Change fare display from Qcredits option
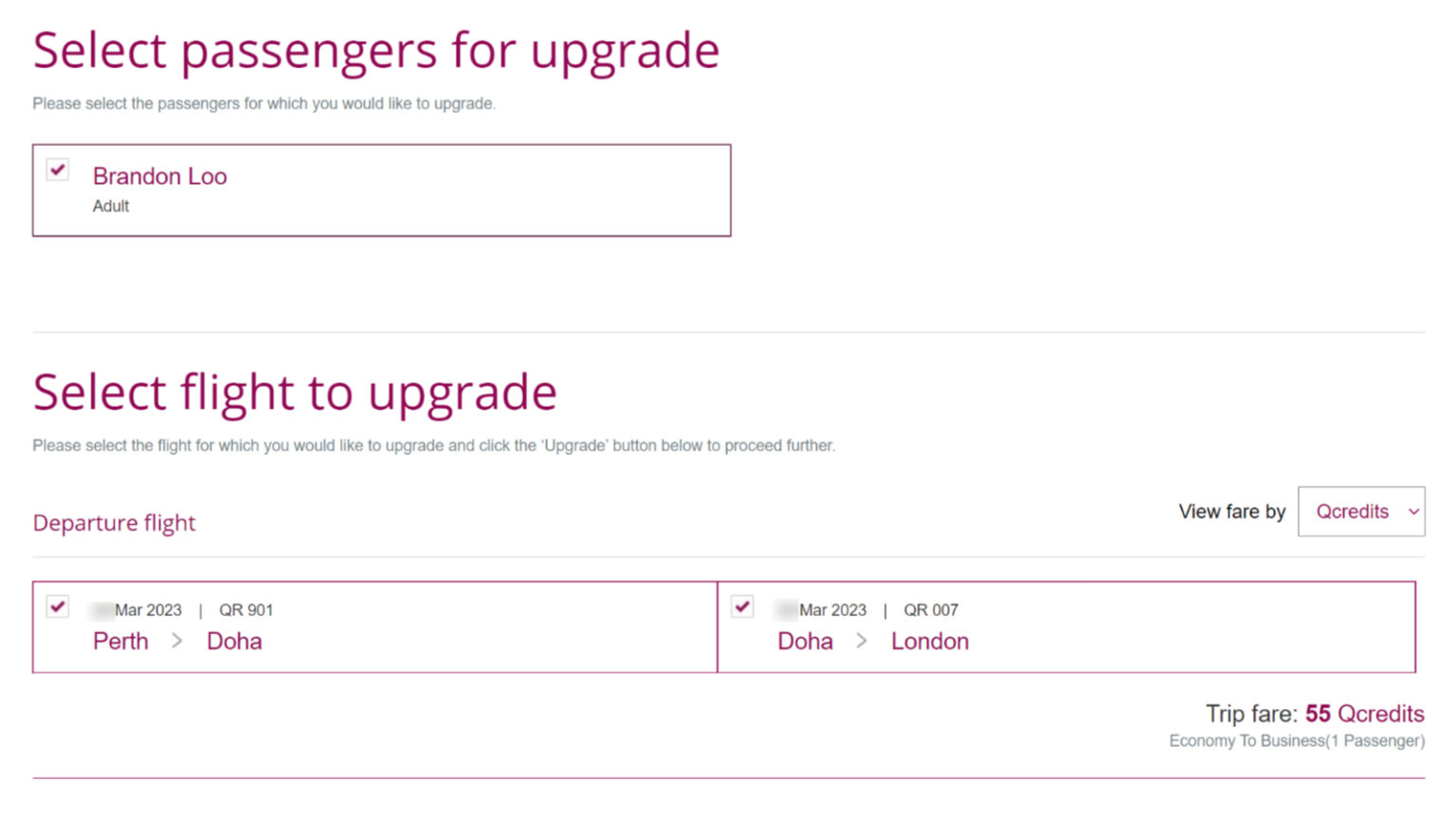The image size is (1456, 819). point(1351,512)
